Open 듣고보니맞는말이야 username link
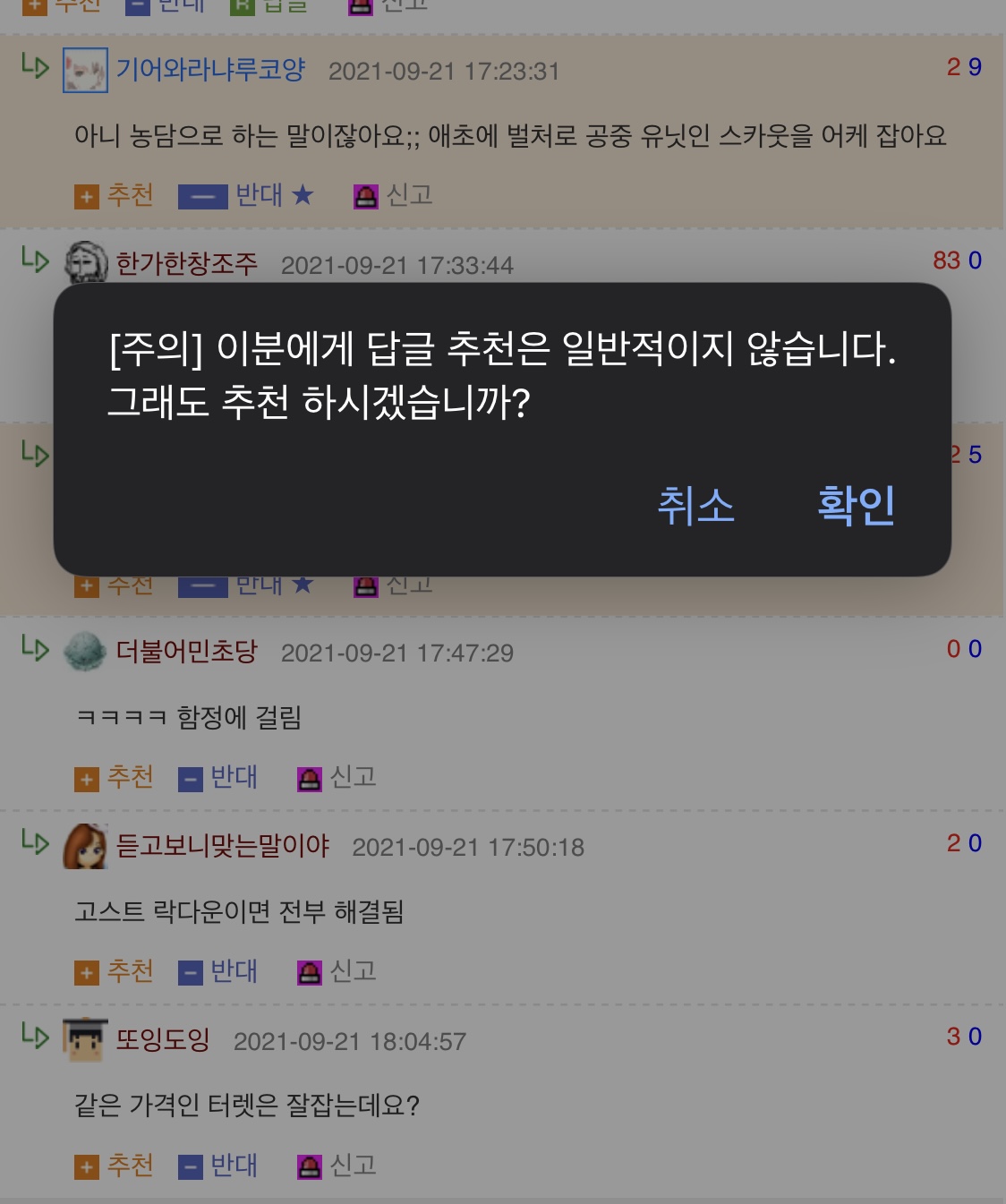 click(223, 846)
